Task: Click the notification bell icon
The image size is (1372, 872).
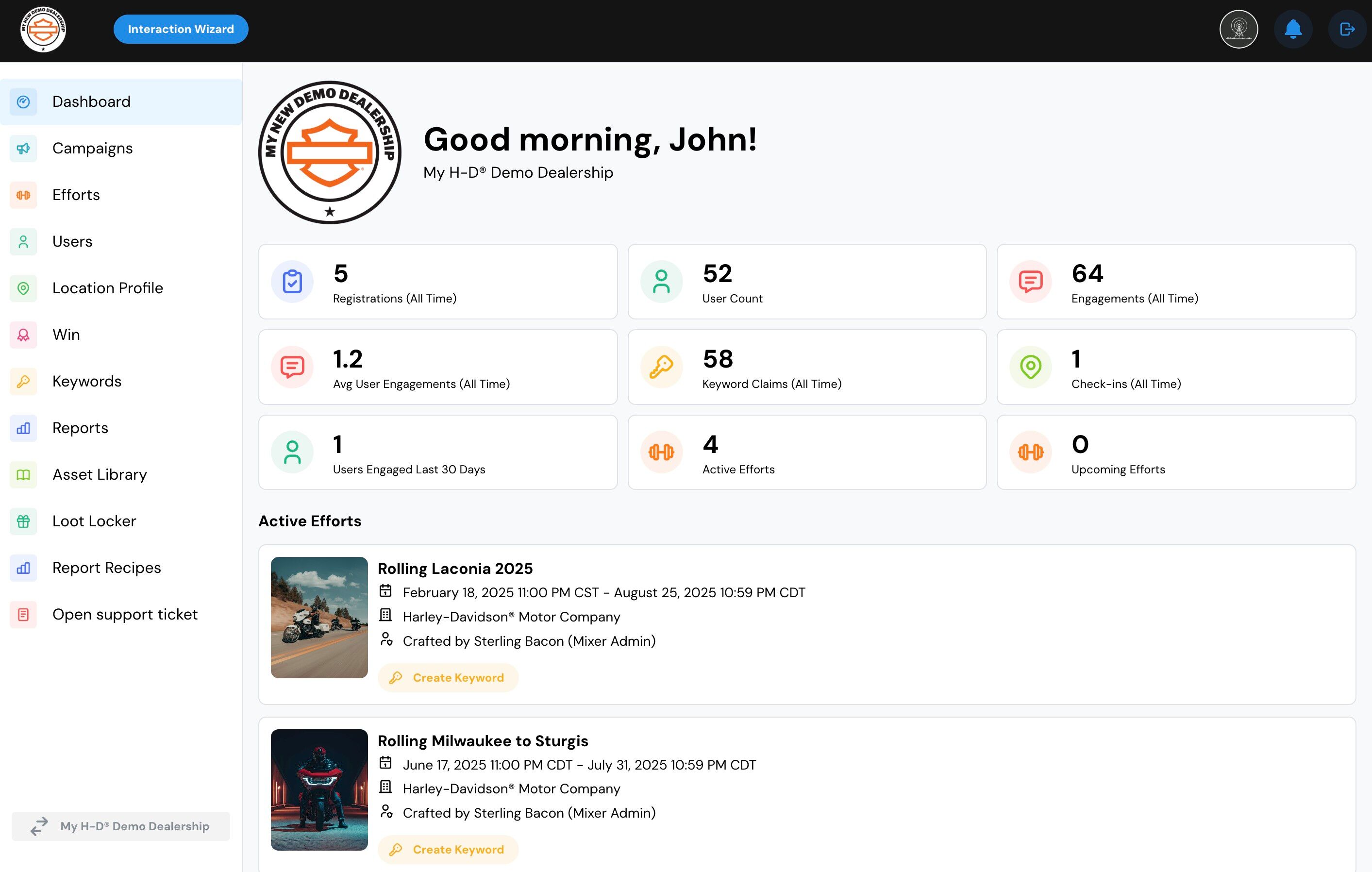Action: click(x=1293, y=29)
